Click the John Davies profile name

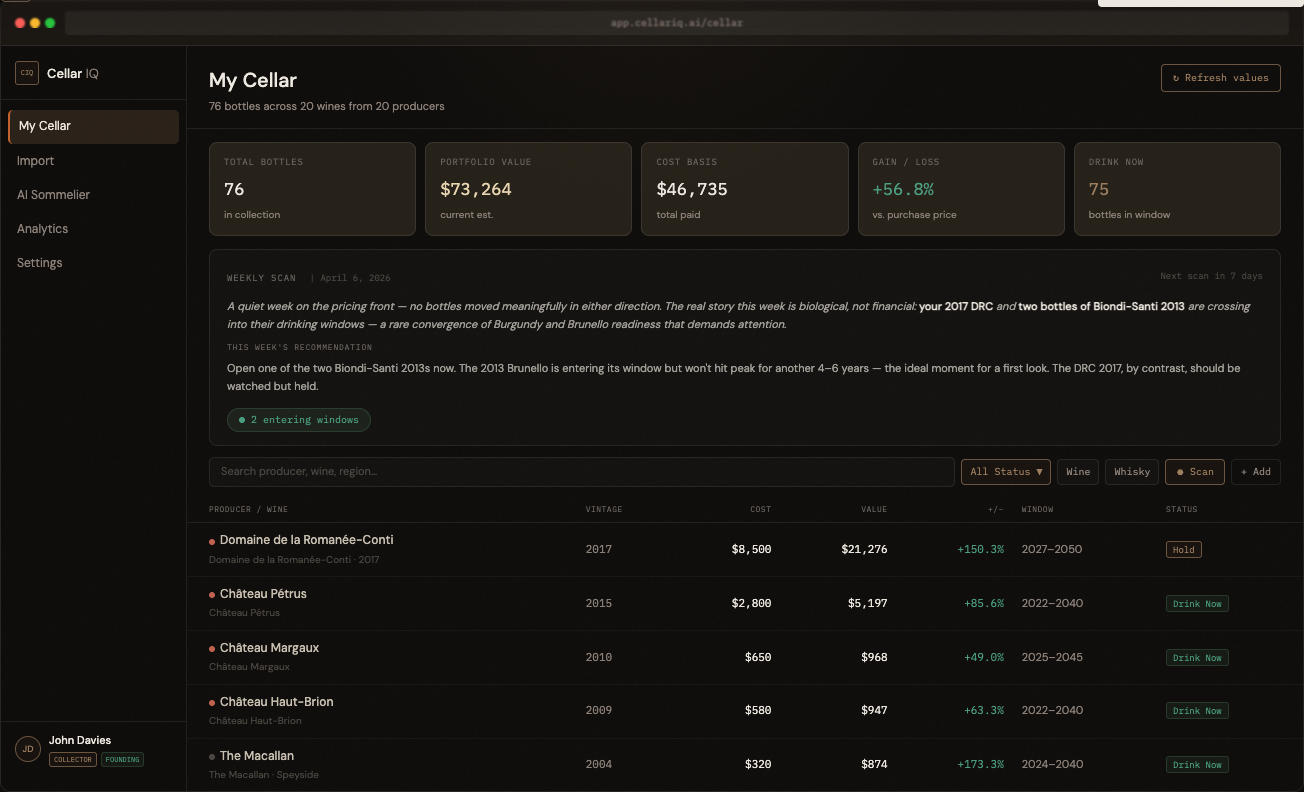click(x=80, y=741)
